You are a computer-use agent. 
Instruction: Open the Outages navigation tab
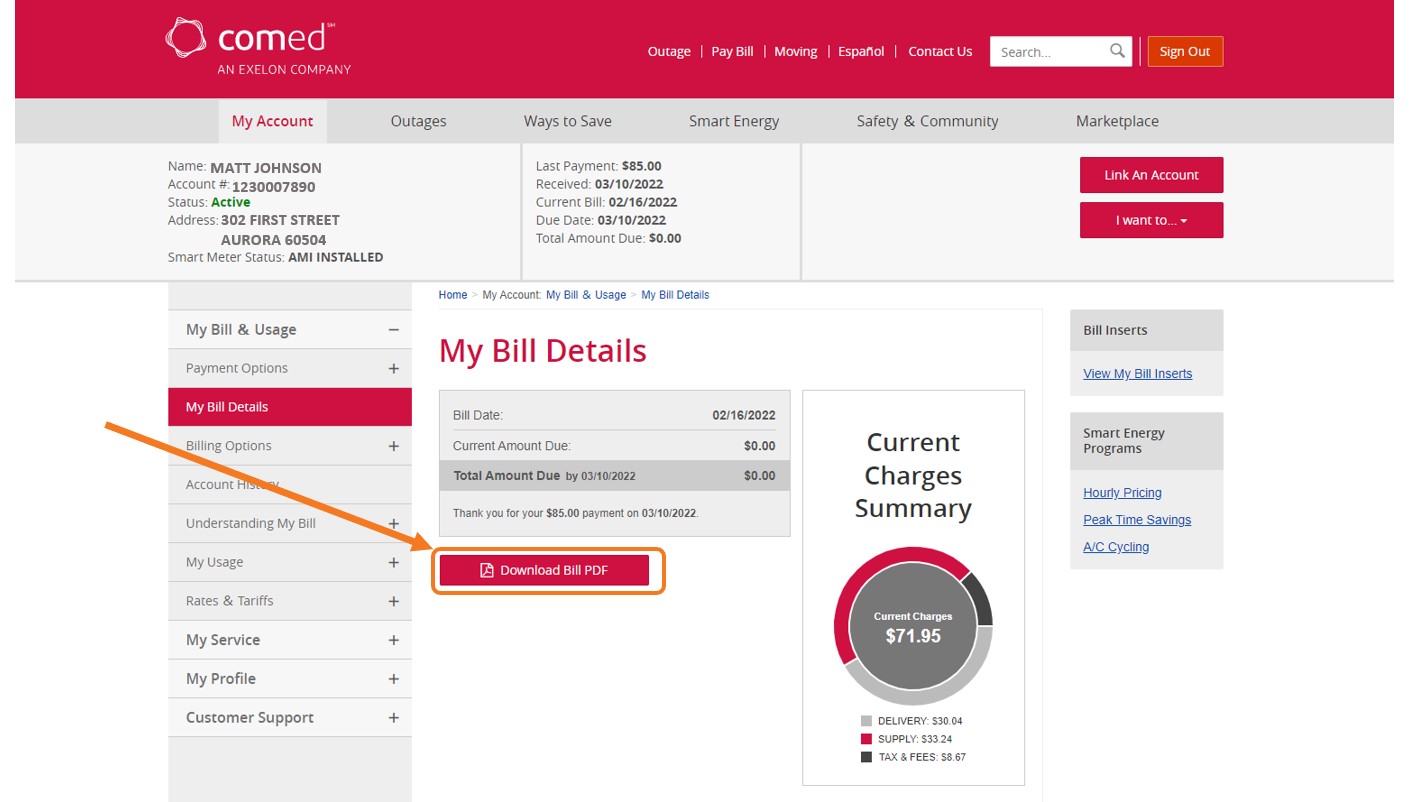(418, 121)
